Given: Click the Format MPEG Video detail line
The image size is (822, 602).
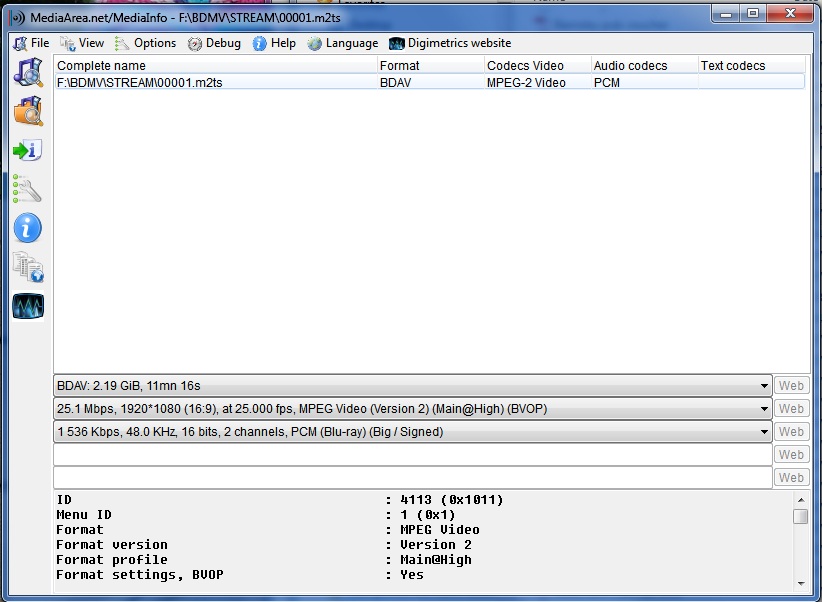Looking at the screenshot, I should 268,530.
